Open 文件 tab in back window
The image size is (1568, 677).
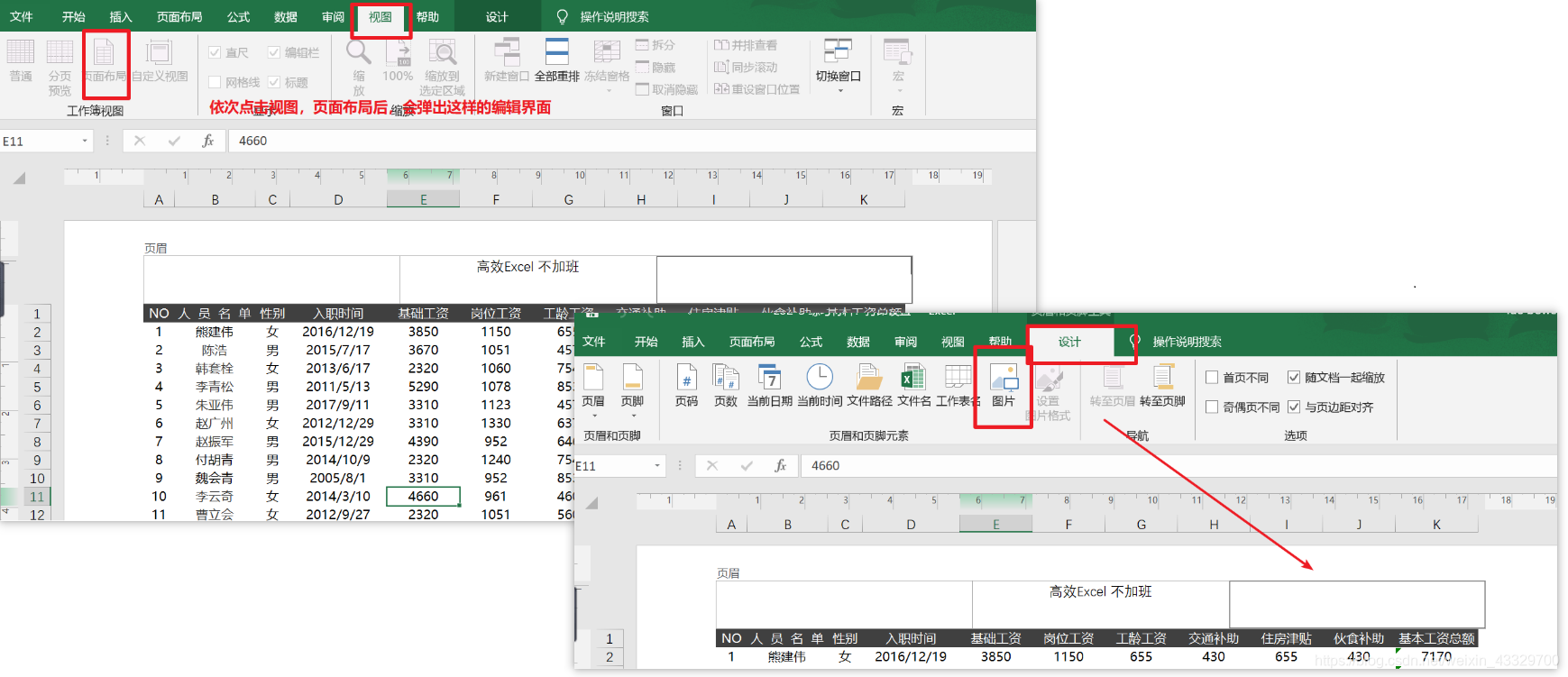coord(21,17)
